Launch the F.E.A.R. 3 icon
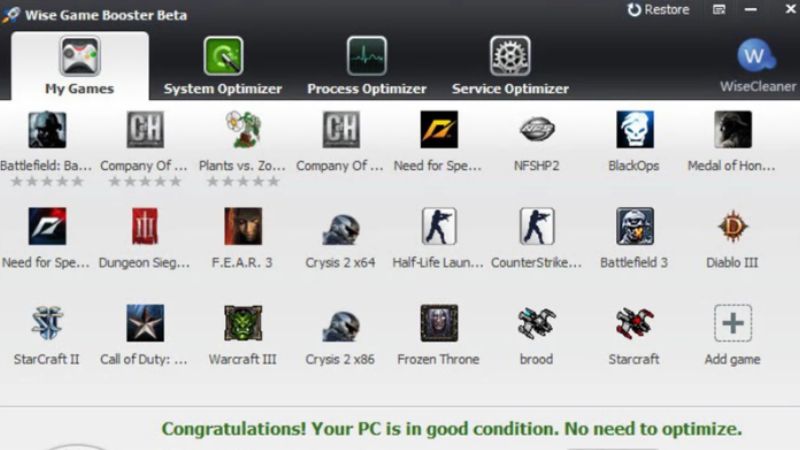The height and width of the screenshot is (450, 800). tap(243, 227)
